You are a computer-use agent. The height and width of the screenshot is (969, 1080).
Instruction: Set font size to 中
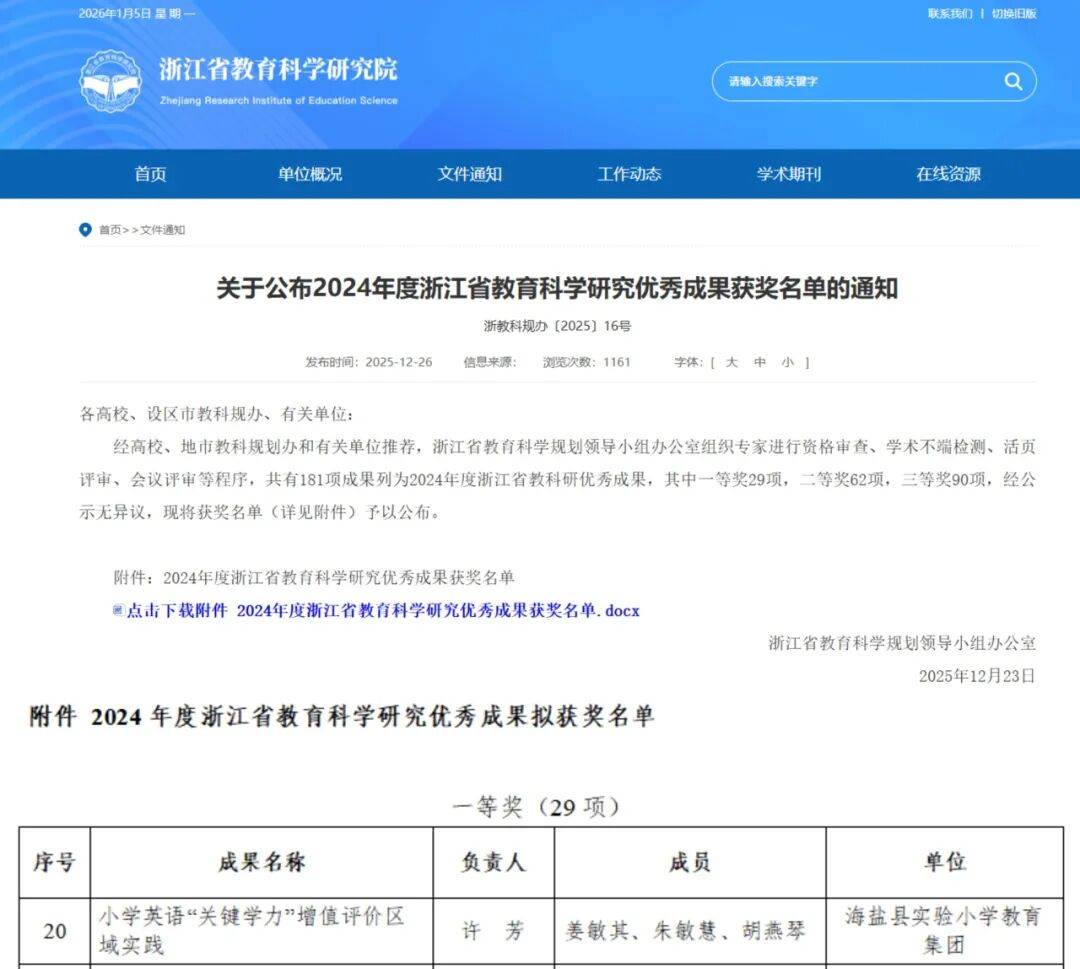(760, 362)
